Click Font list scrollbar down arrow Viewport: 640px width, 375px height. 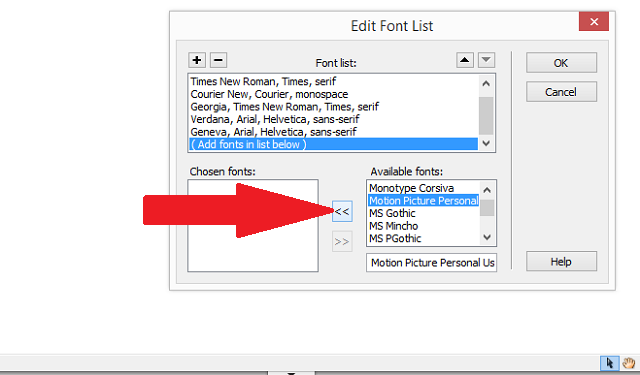click(x=486, y=143)
